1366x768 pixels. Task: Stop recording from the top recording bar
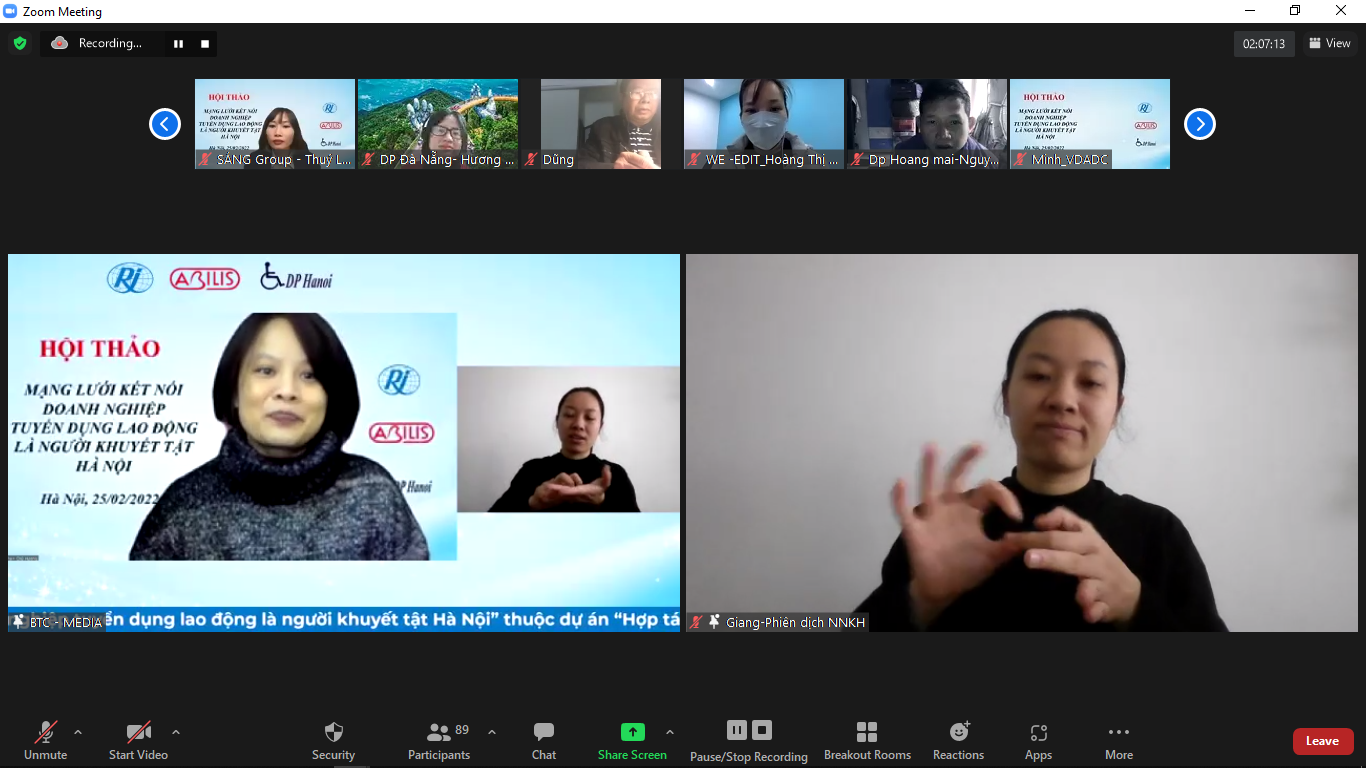pos(205,44)
